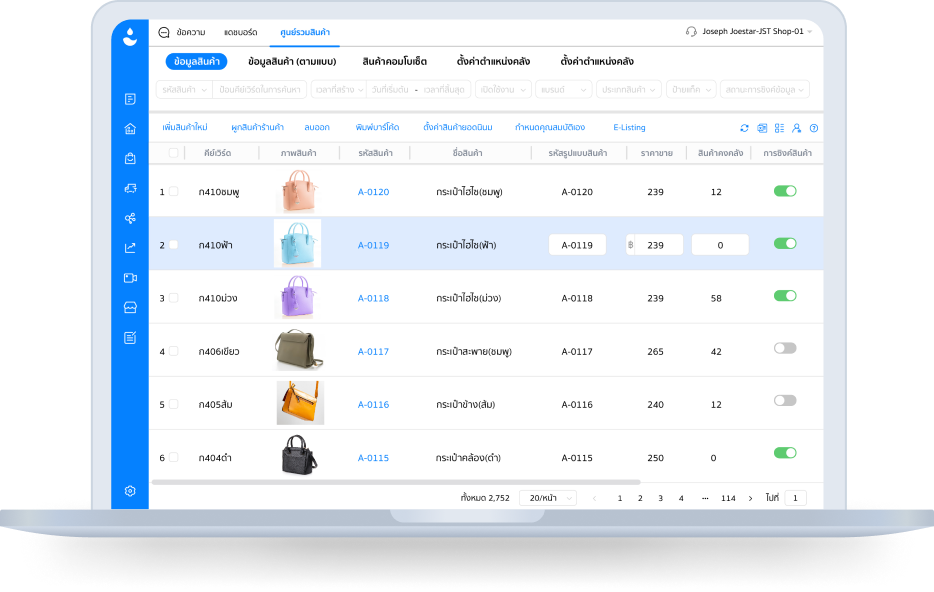Viewport: 934px width, 592px height.
Task: Click the chat bubble message icon
Action: click(x=164, y=32)
